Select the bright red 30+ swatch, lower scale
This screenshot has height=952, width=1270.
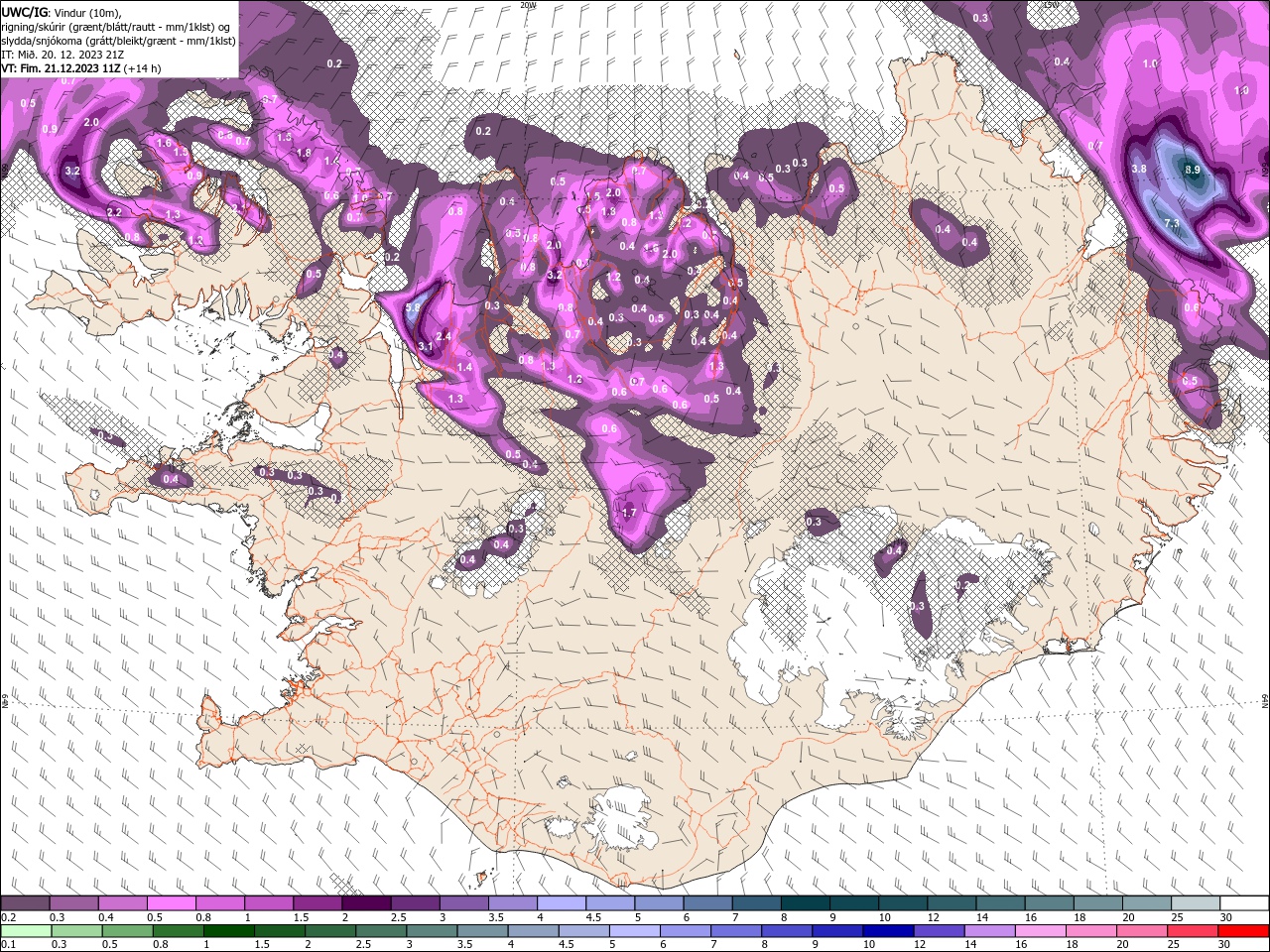1243,930
